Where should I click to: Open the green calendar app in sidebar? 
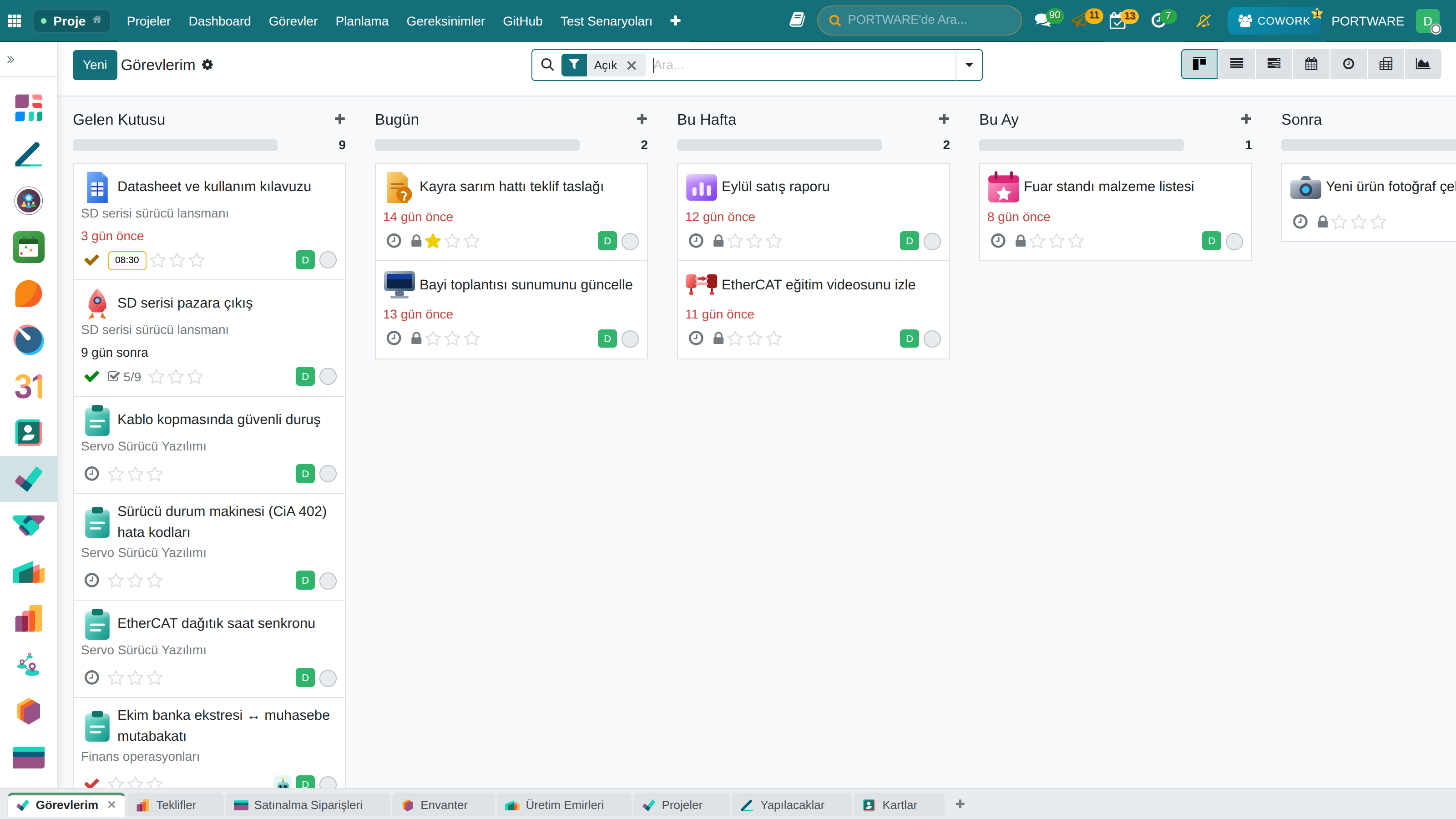[28, 247]
